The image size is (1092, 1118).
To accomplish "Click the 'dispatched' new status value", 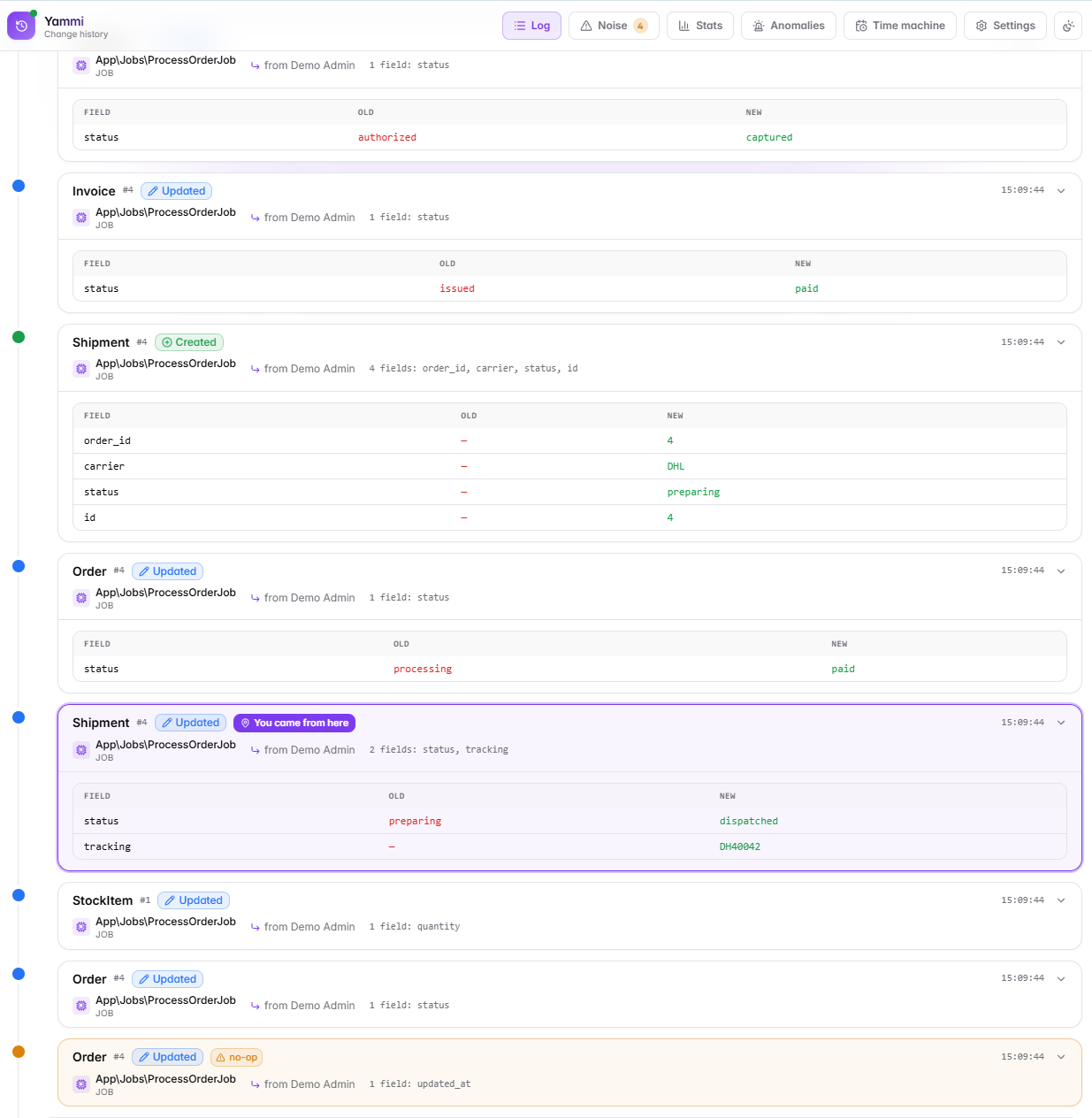I will click(749, 822).
